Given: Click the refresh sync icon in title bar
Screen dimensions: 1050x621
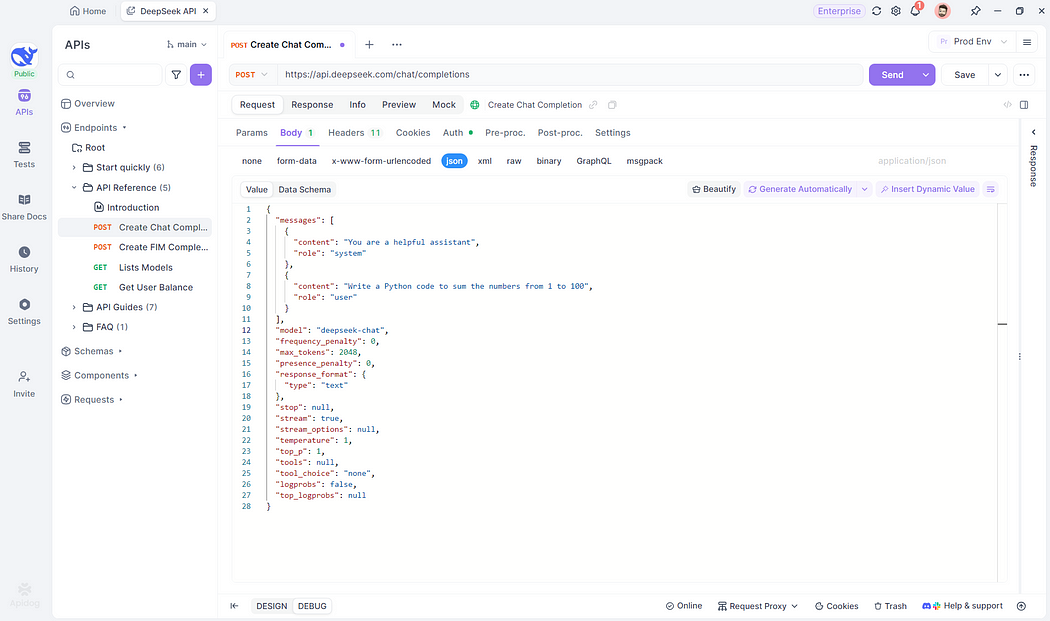Looking at the screenshot, I should [877, 11].
